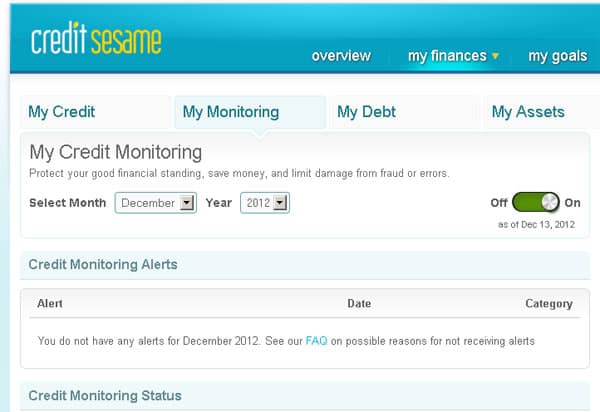Click the Alert column header
The height and width of the screenshot is (412, 600).
click(50, 303)
